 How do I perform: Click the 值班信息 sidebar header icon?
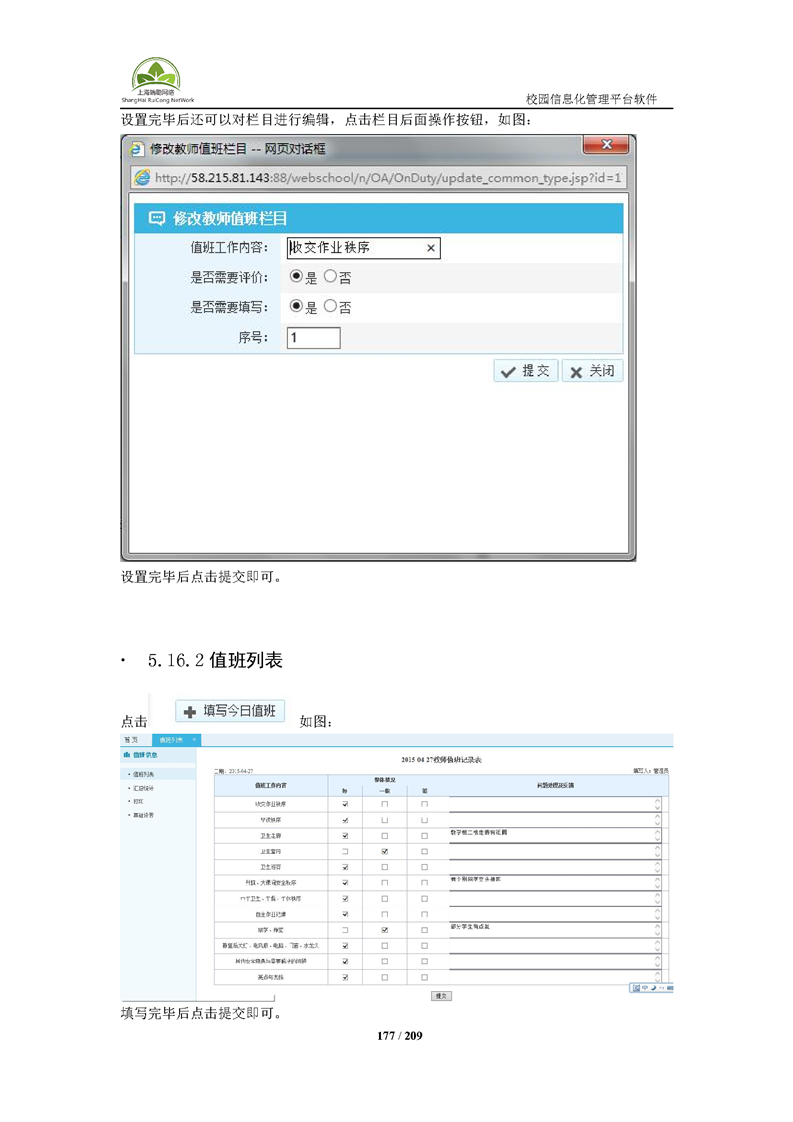point(127,754)
